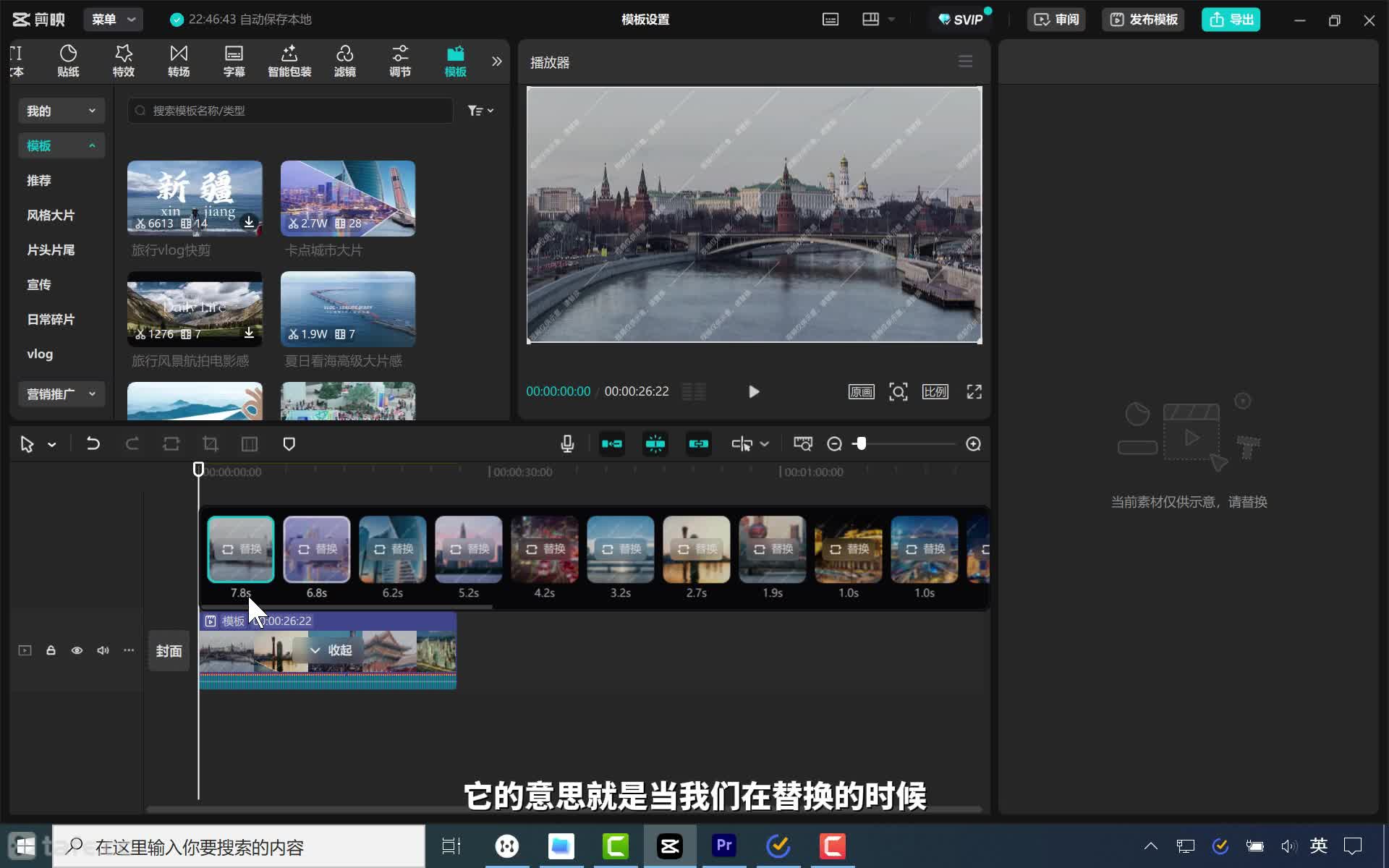
Task: Open the 比例 aspect ratio button
Action: point(935,392)
